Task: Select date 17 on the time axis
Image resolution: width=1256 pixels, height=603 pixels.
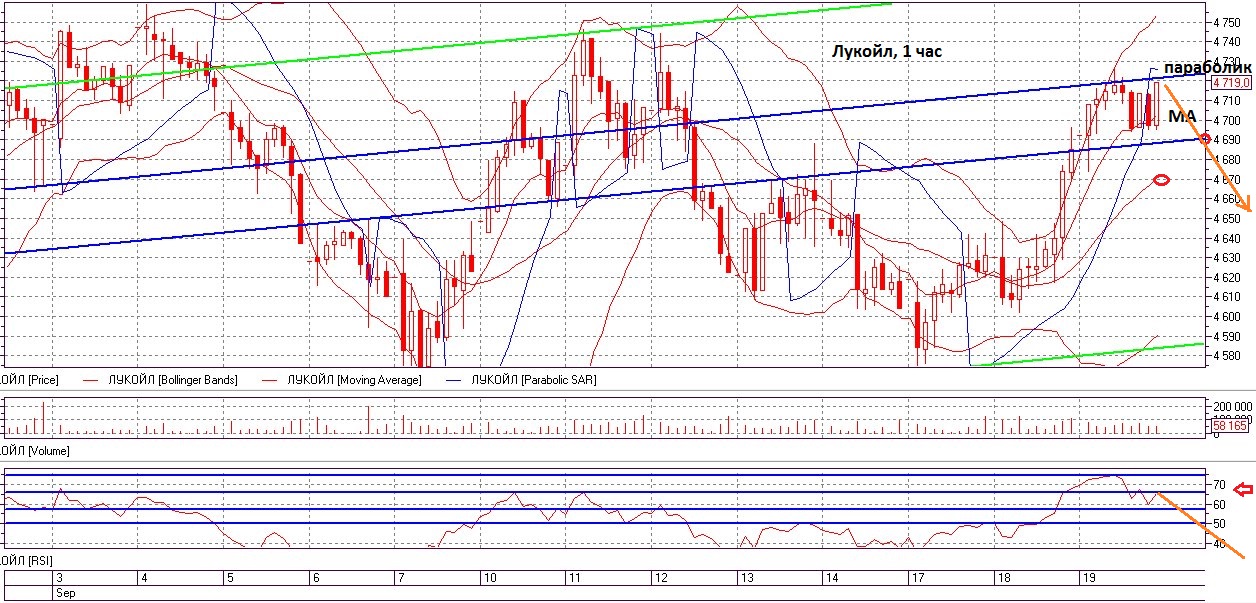Action: pyautogui.click(x=917, y=579)
